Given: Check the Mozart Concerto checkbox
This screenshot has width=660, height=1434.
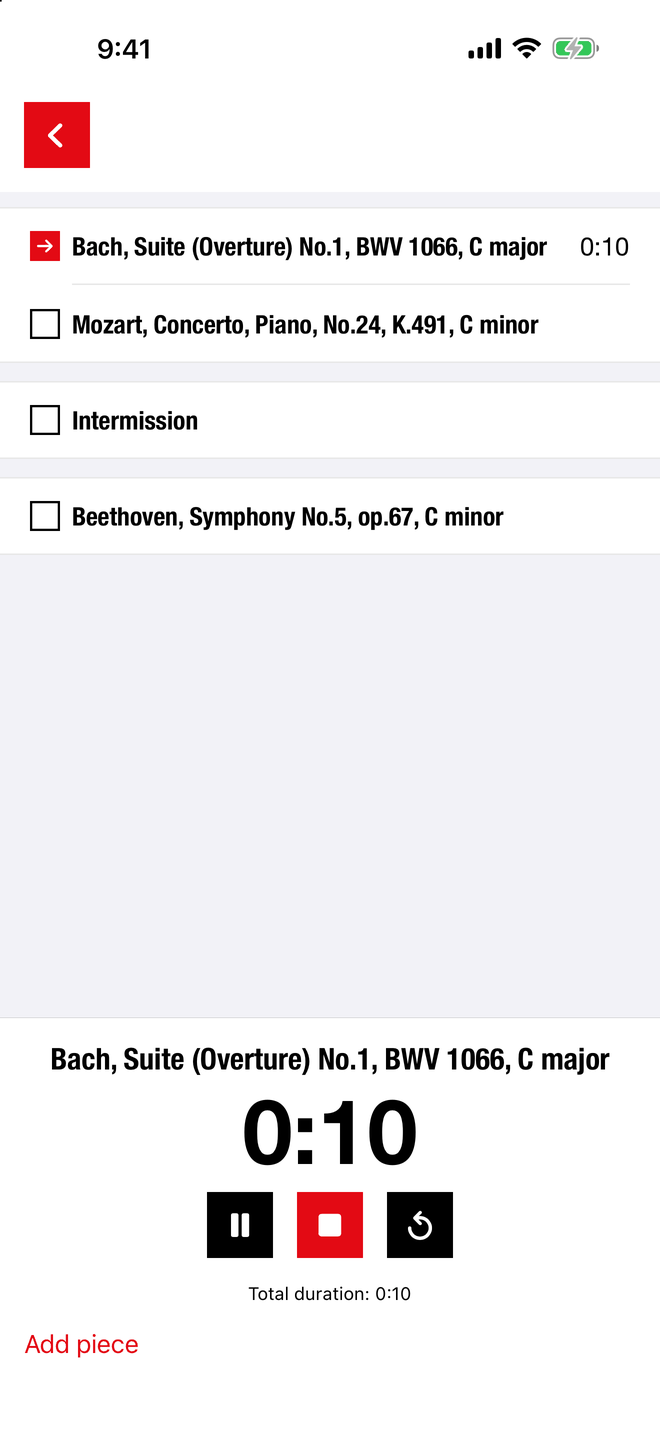Looking at the screenshot, I should click(45, 324).
